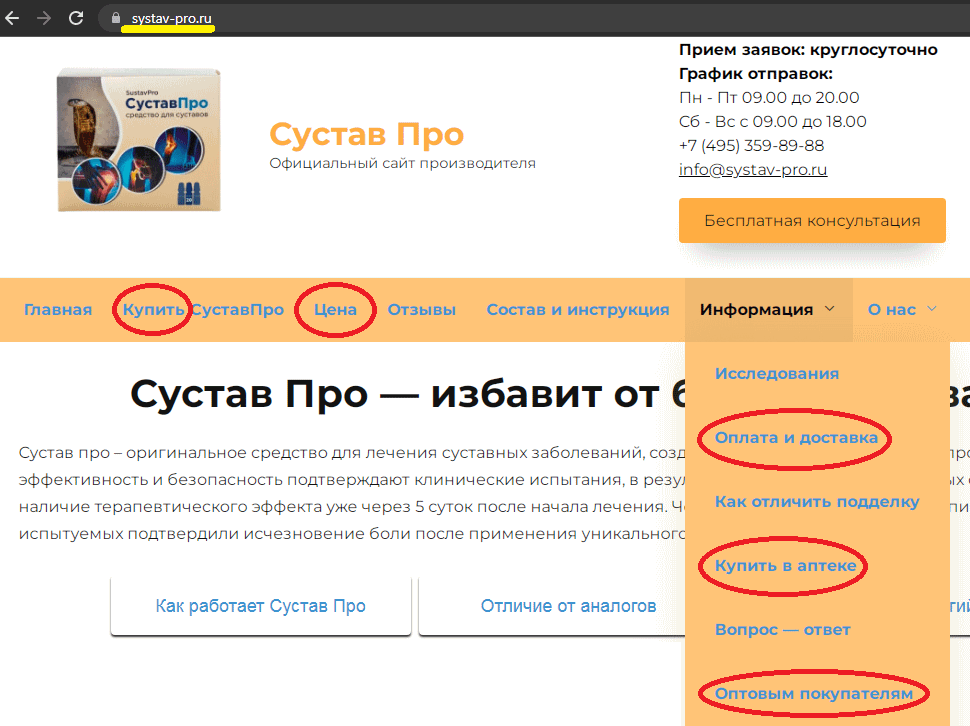This screenshot has width=970, height=726.
Task: Click the СуставПро product box image
Action: coord(139,140)
